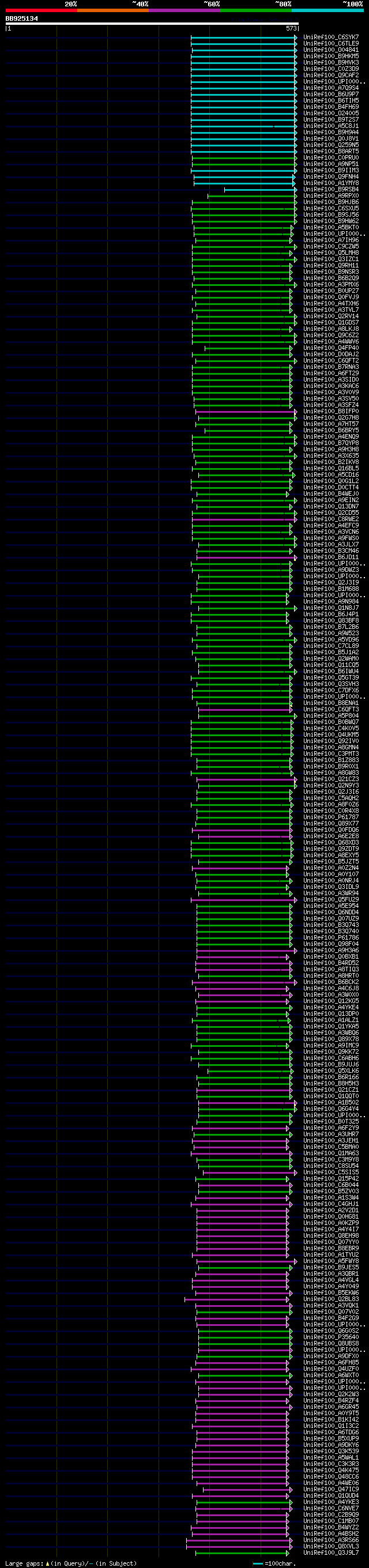
Task: Select label UniRef100_Q3J9L7
Action: (x=332, y=1554)
